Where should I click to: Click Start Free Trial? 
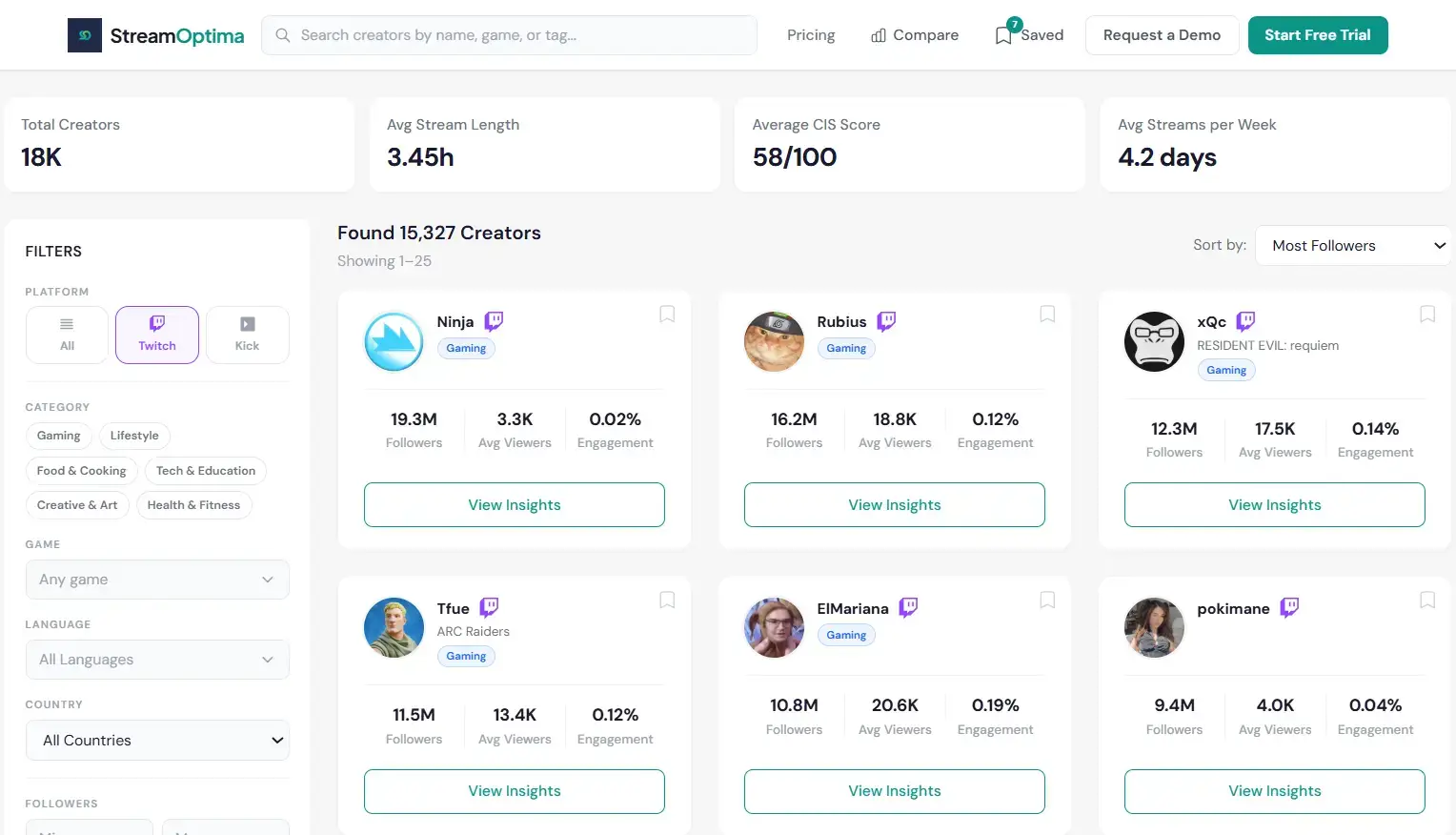coord(1318,34)
